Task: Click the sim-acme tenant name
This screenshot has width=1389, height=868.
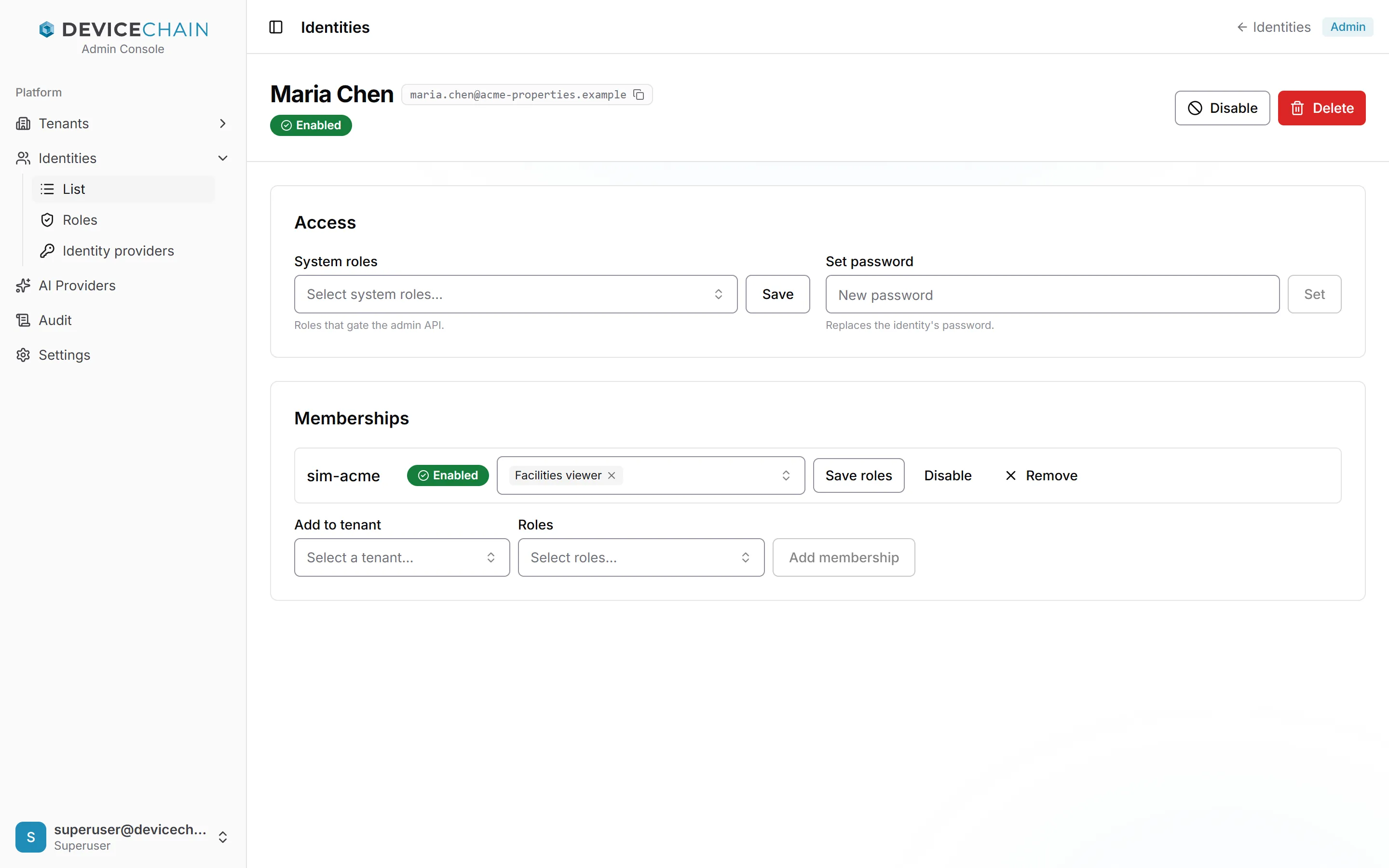Action: pyautogui.click(x=343, y=476)
